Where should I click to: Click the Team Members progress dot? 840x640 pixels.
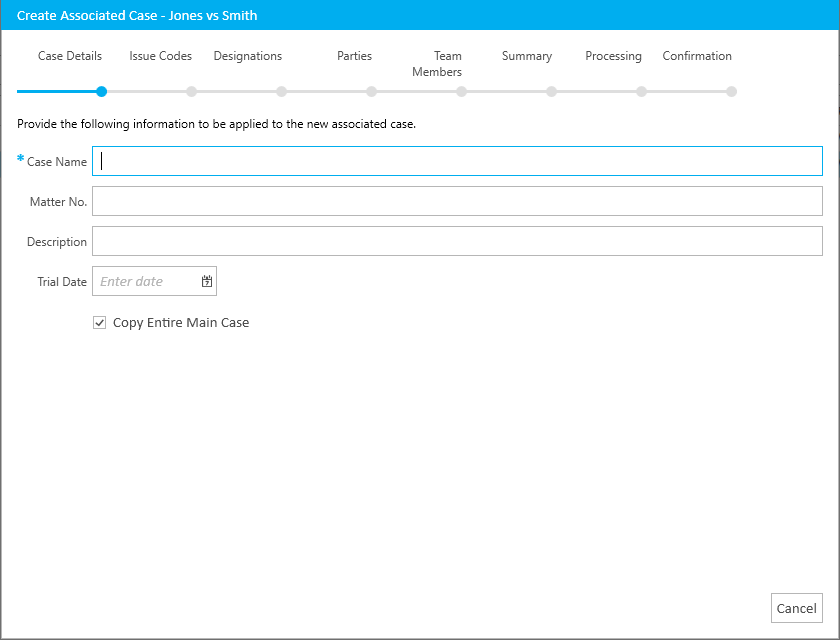click(461, 92)
